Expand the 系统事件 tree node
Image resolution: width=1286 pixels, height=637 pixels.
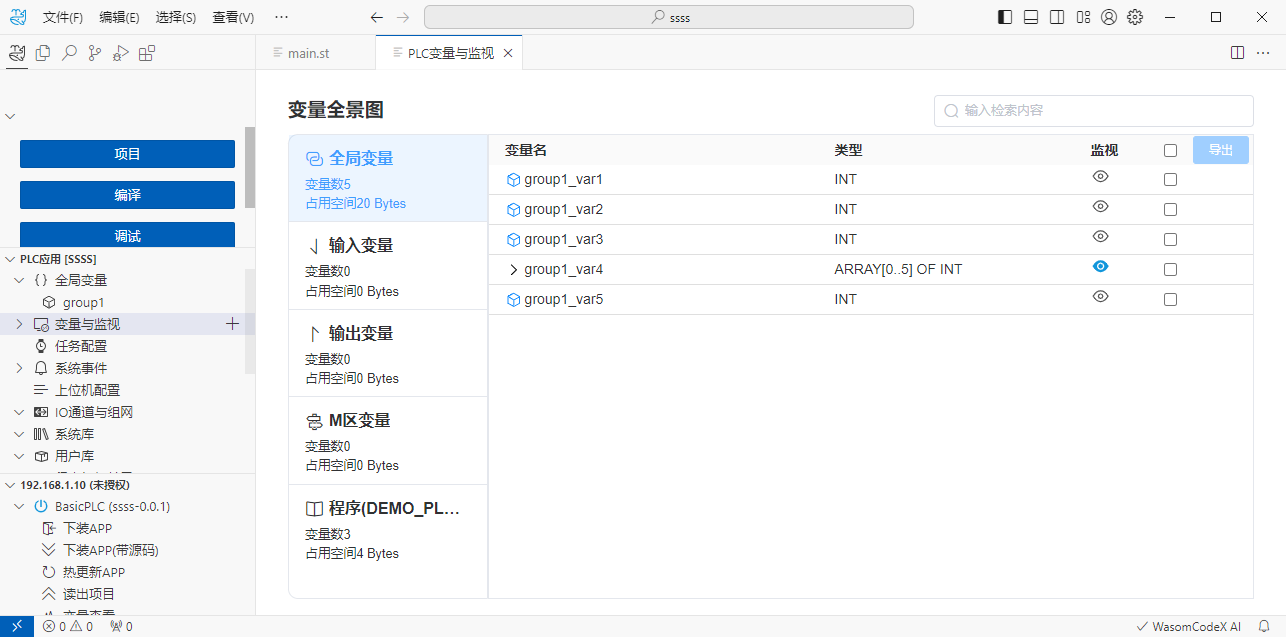19,368
